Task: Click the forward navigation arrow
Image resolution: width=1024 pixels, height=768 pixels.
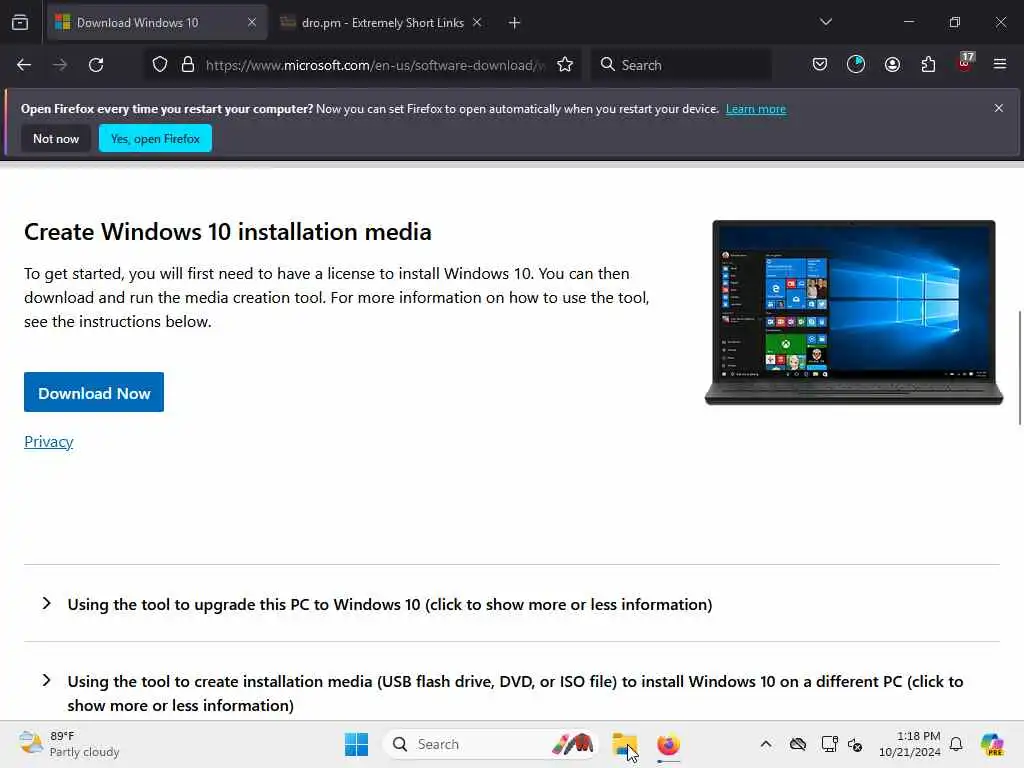Action: pyautogui.click(x=60, y=65)
